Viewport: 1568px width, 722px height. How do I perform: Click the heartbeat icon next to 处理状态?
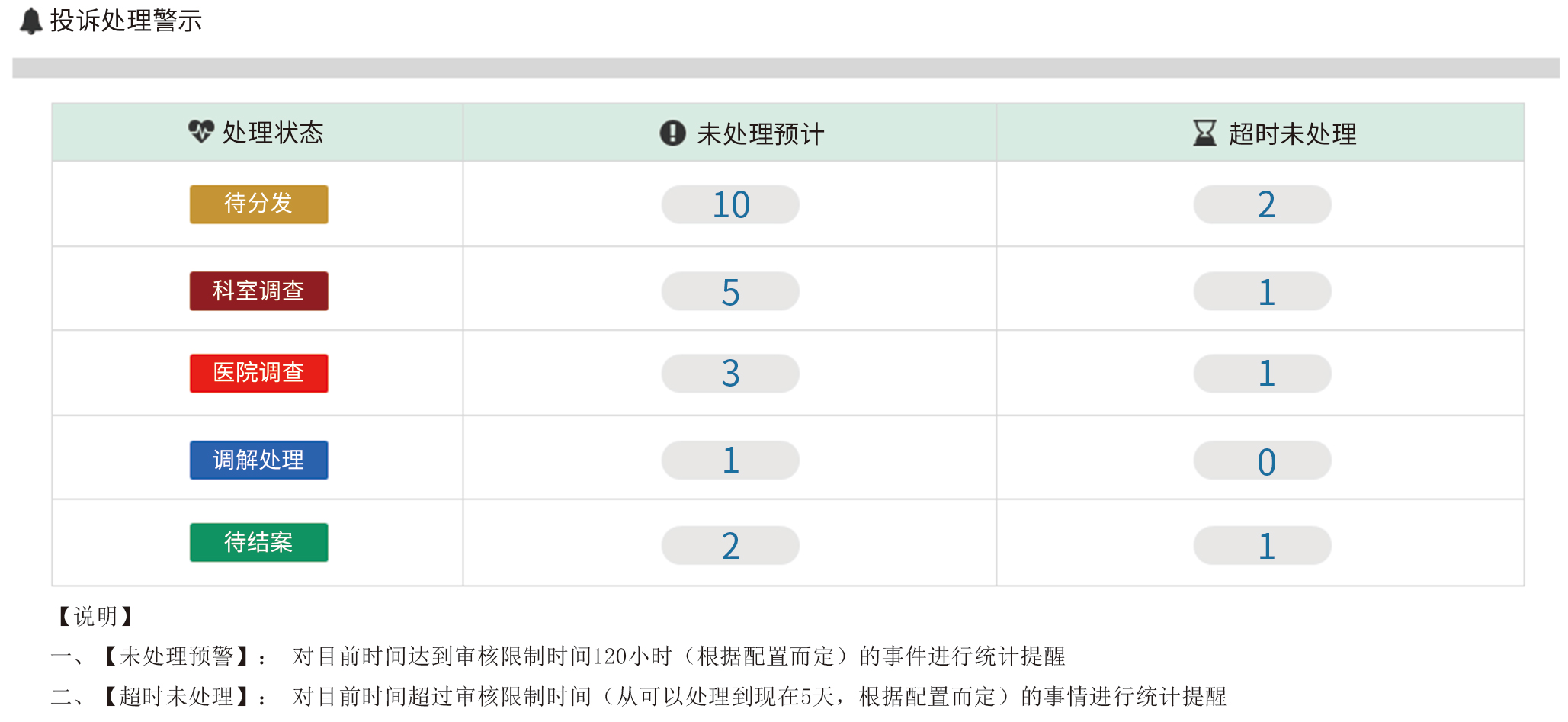[201, 131]
